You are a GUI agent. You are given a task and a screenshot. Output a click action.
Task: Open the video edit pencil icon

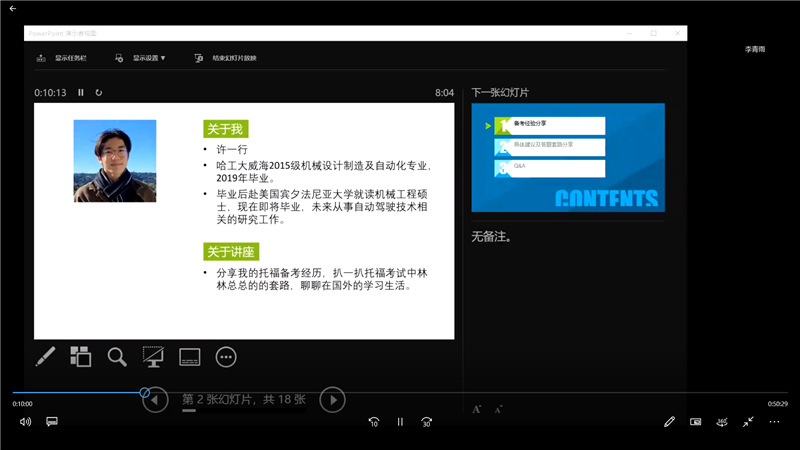pos(669,422)
